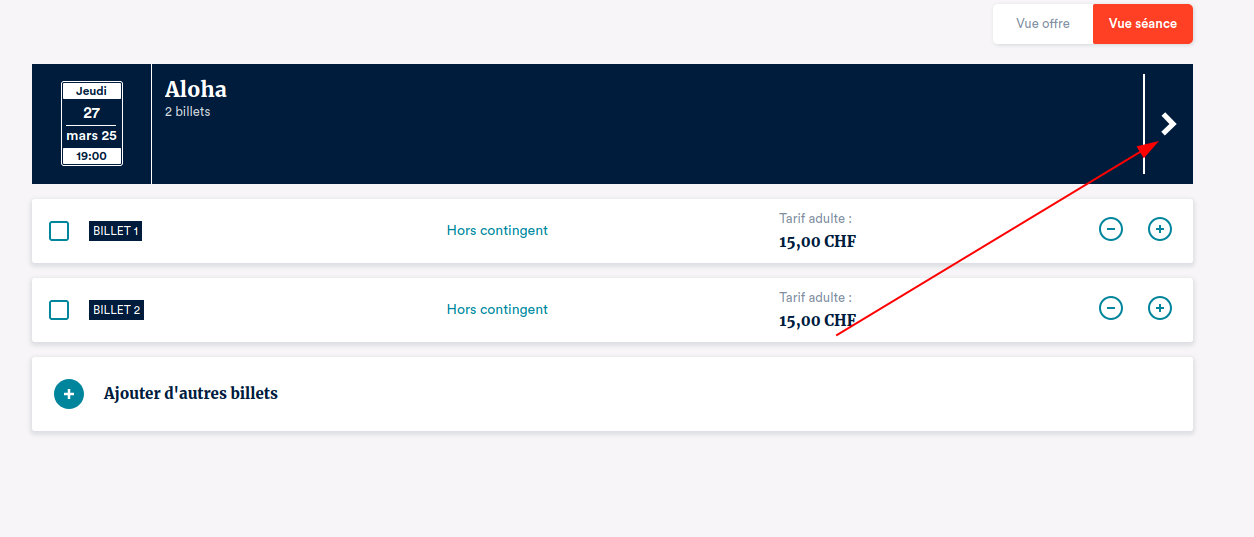Click the Billet 1 adult price
This screenshot has width=1254, height=537.
coord(817,242)
